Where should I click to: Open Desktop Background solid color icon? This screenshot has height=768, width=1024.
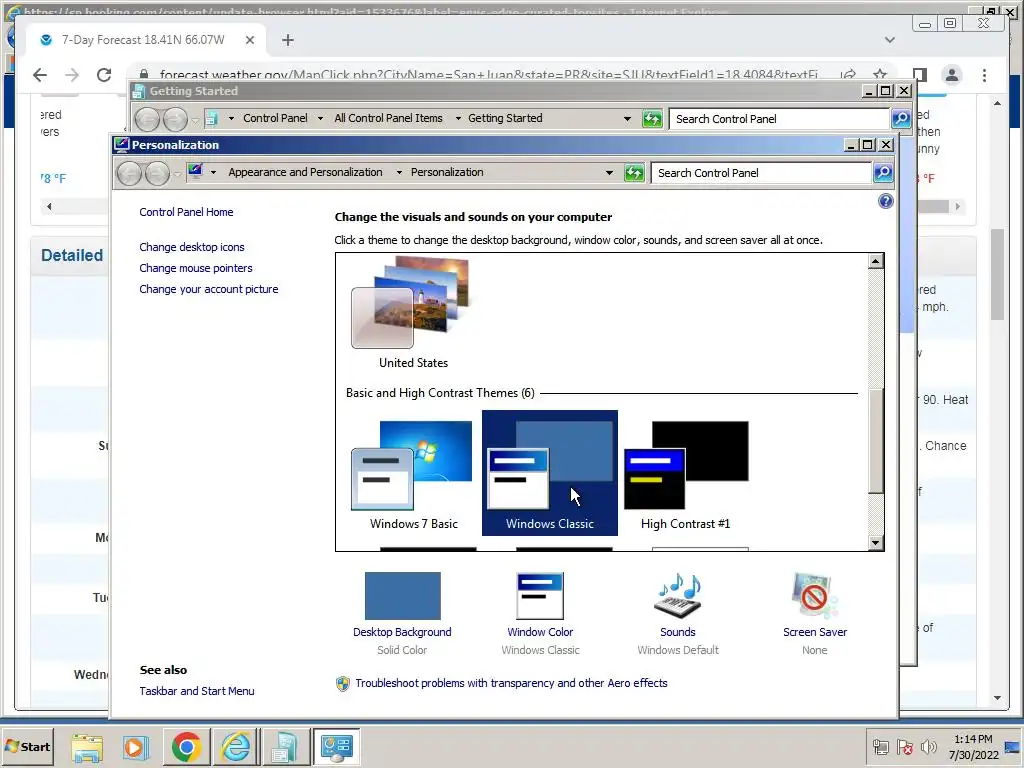click(402, 596)
